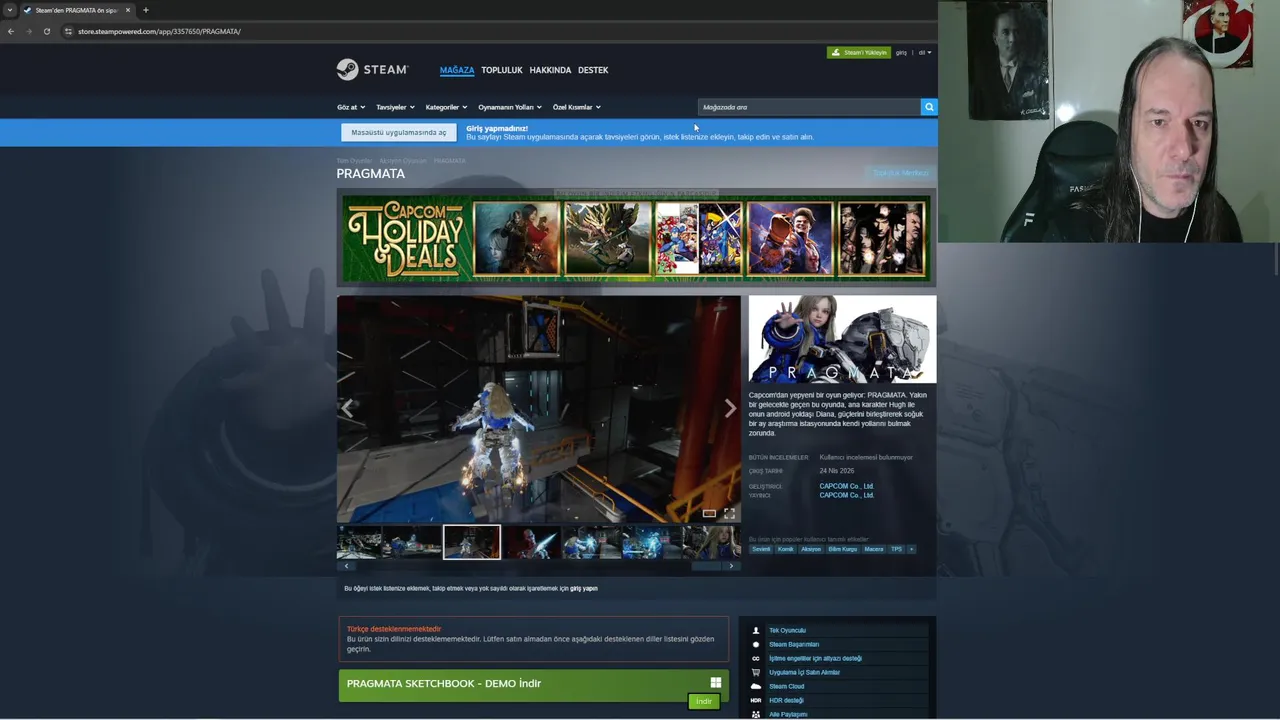The width and height of the screenshot is (1280, 720).
Task: Click the PRAGMATA game capsule image
Action: 842,339
